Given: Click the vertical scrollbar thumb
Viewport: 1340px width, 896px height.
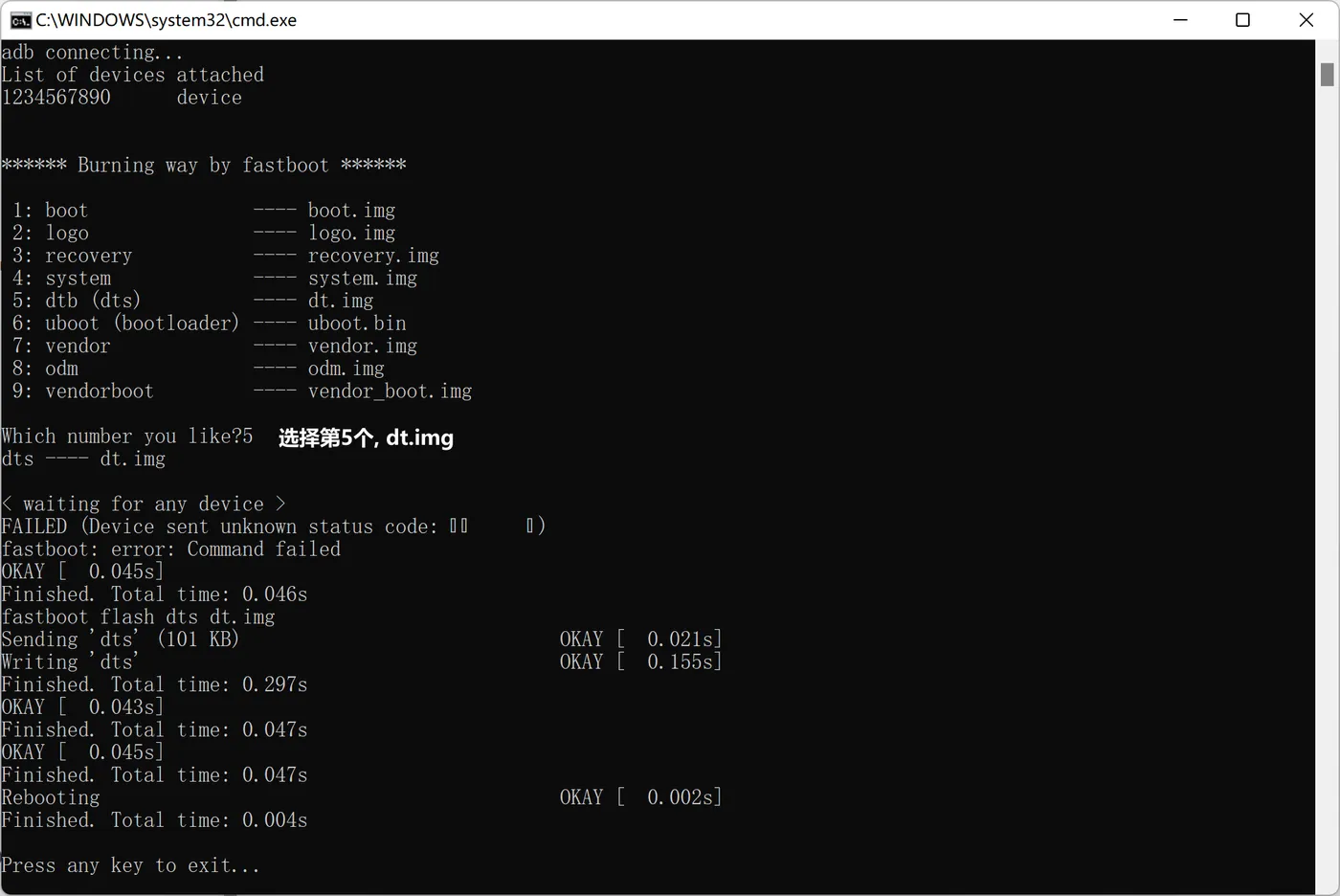Looking at the screenshot, I should [1327, 74].
